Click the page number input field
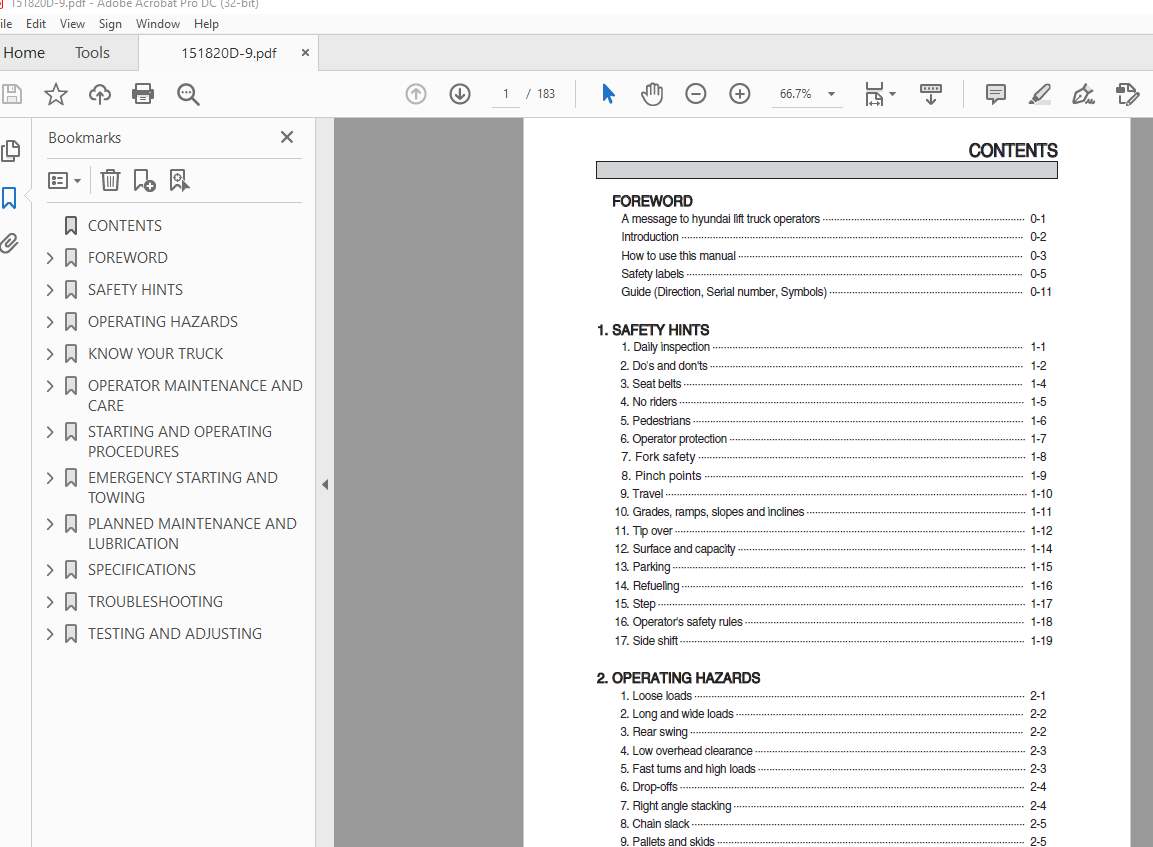This screenshot has width=1153, height=847. click(x=506, y=94)
